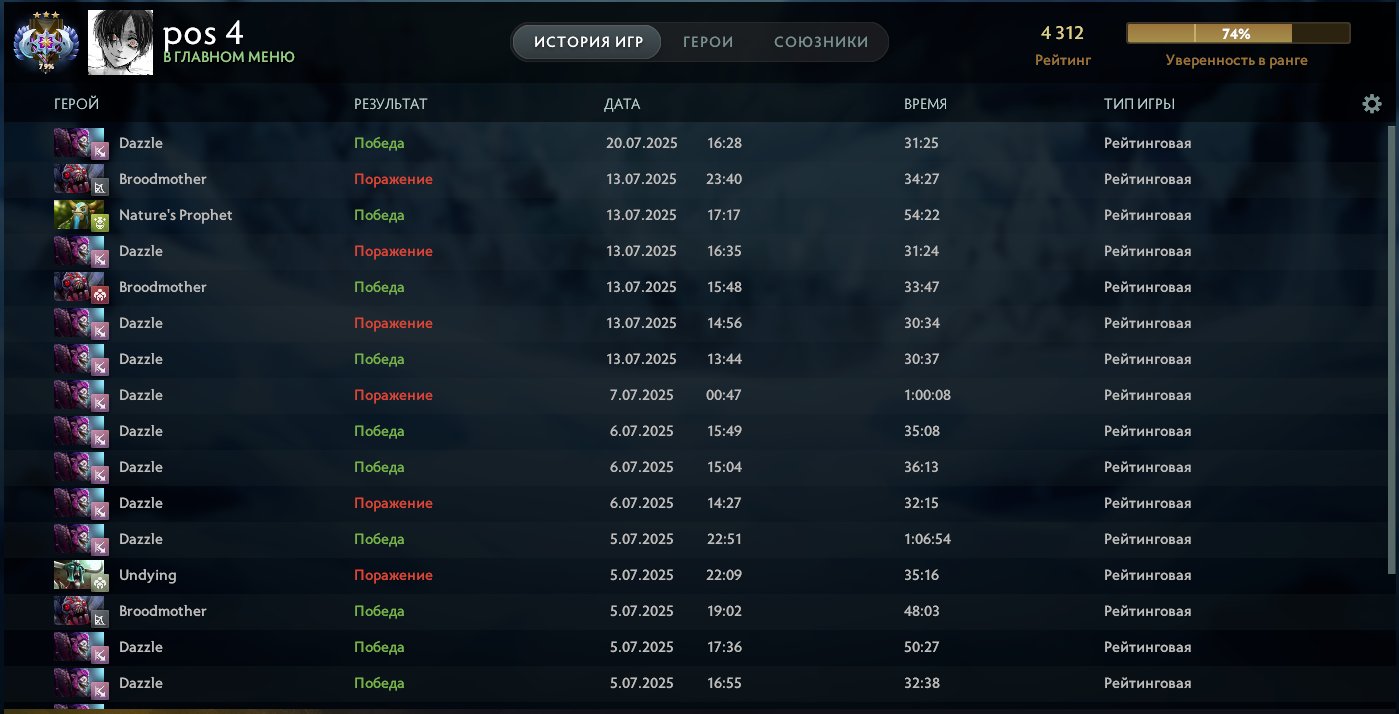Click the Результат column header
The height and width of the screenshot is (714, 1399).
point(391,104)
